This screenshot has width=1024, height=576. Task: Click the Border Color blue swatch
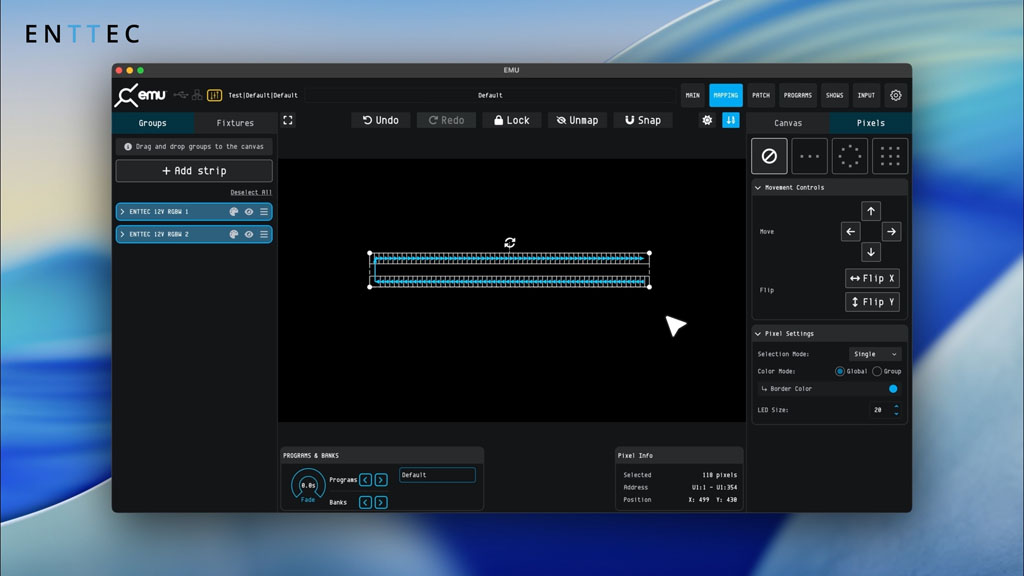(x=893, y=389)
